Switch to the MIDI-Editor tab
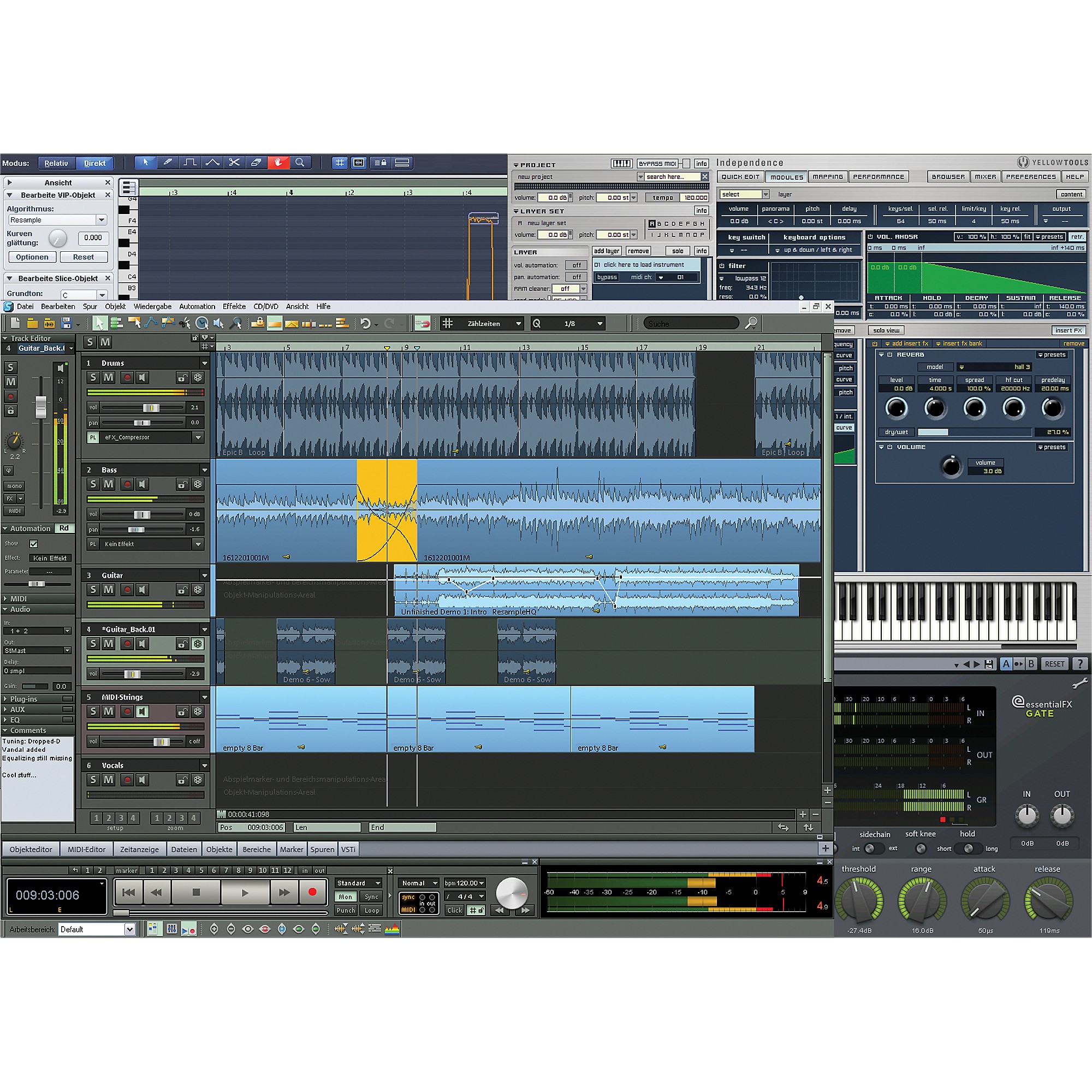 tap(86, 849)
